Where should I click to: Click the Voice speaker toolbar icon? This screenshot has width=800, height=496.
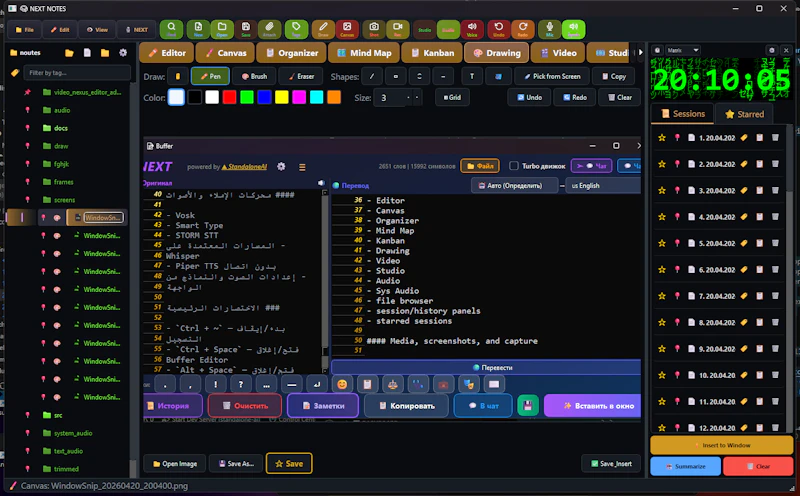point(472,29)
